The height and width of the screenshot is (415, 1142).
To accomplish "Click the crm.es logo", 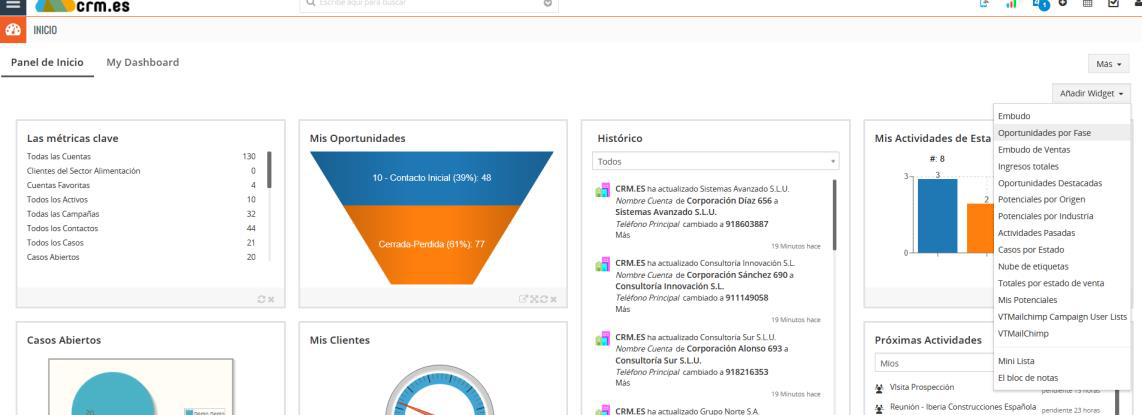I will click(82, 6).
